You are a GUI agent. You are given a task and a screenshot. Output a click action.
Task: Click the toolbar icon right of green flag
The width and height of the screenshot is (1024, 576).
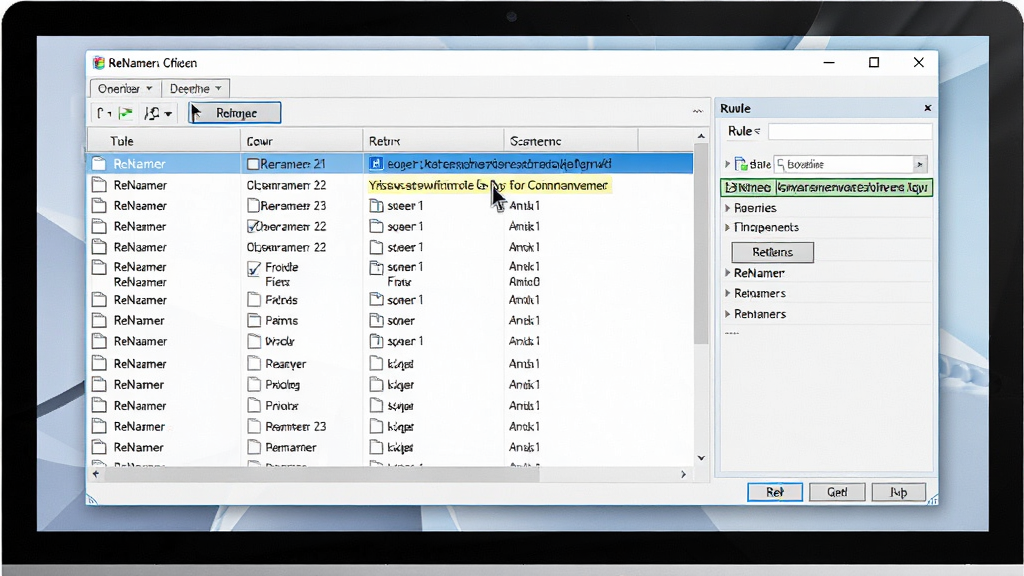click(x=152, y=113)
